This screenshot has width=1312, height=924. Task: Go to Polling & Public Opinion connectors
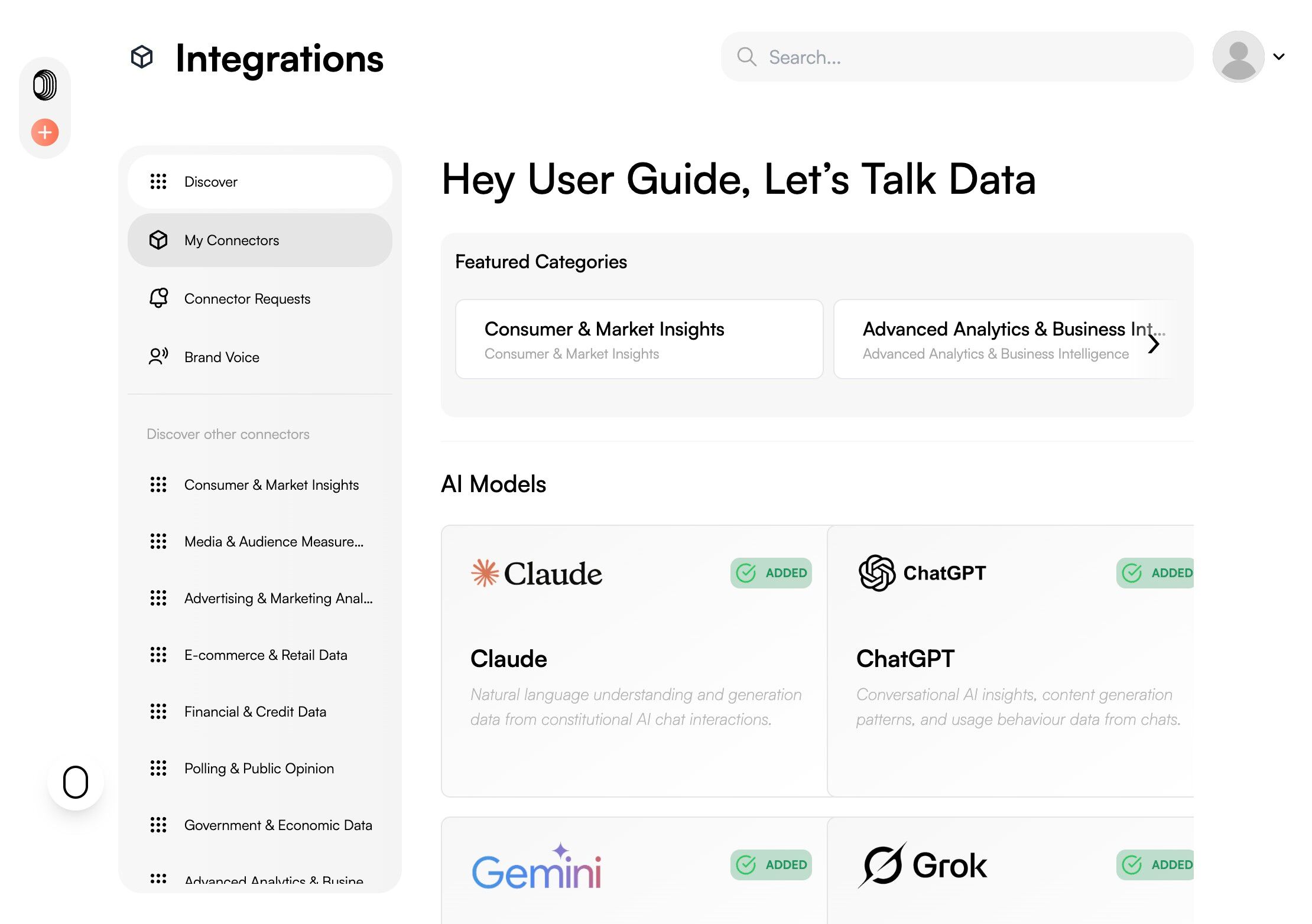tap(259, 768)
